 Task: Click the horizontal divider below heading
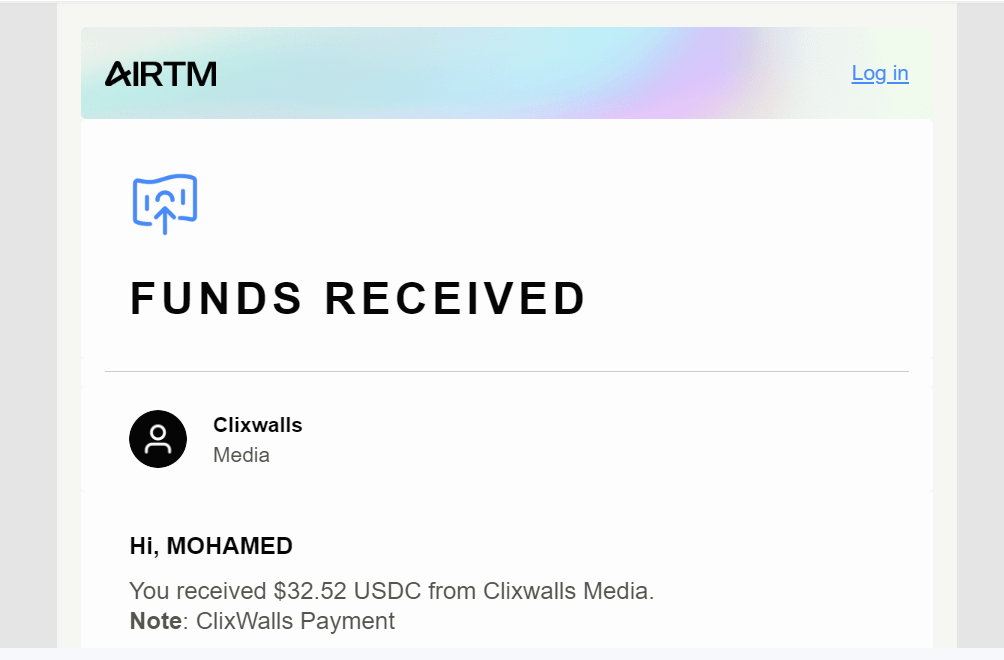click(506, 371)
